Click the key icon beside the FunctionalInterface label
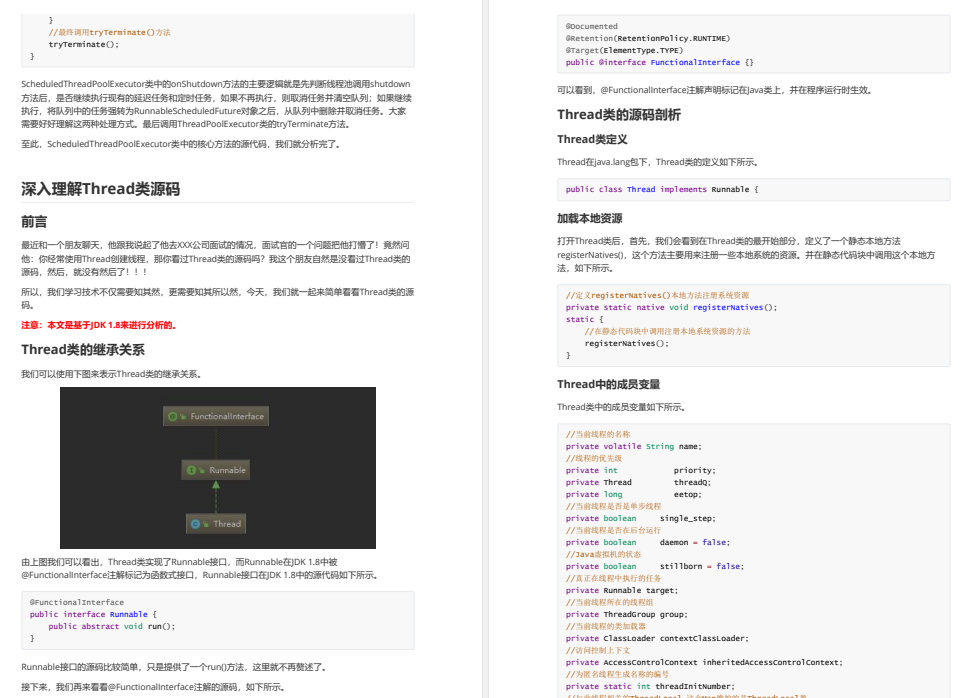Screen dimensions: 964x698 point(182,415)
